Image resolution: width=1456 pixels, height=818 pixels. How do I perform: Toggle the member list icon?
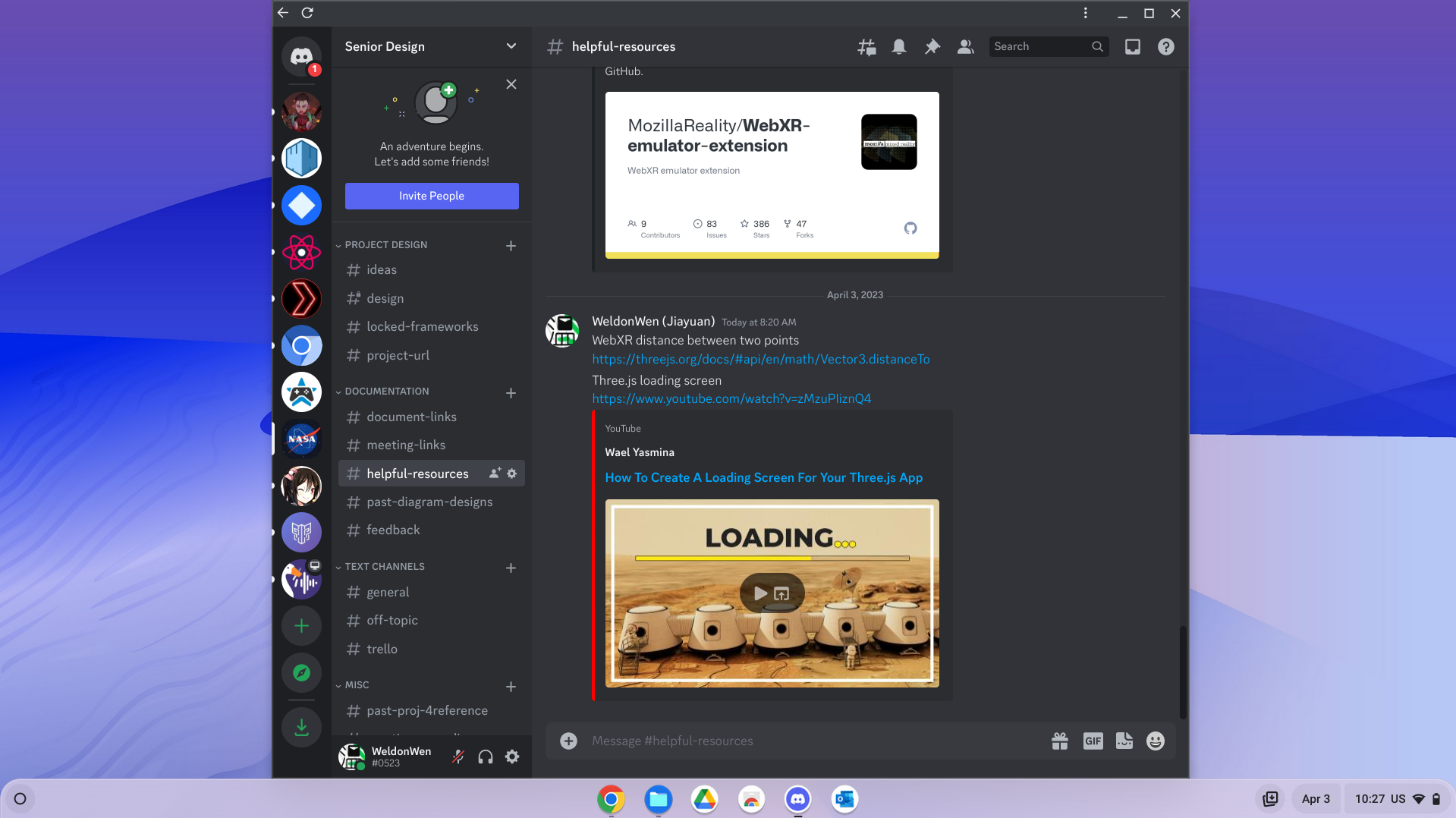[x=965, y=47]
